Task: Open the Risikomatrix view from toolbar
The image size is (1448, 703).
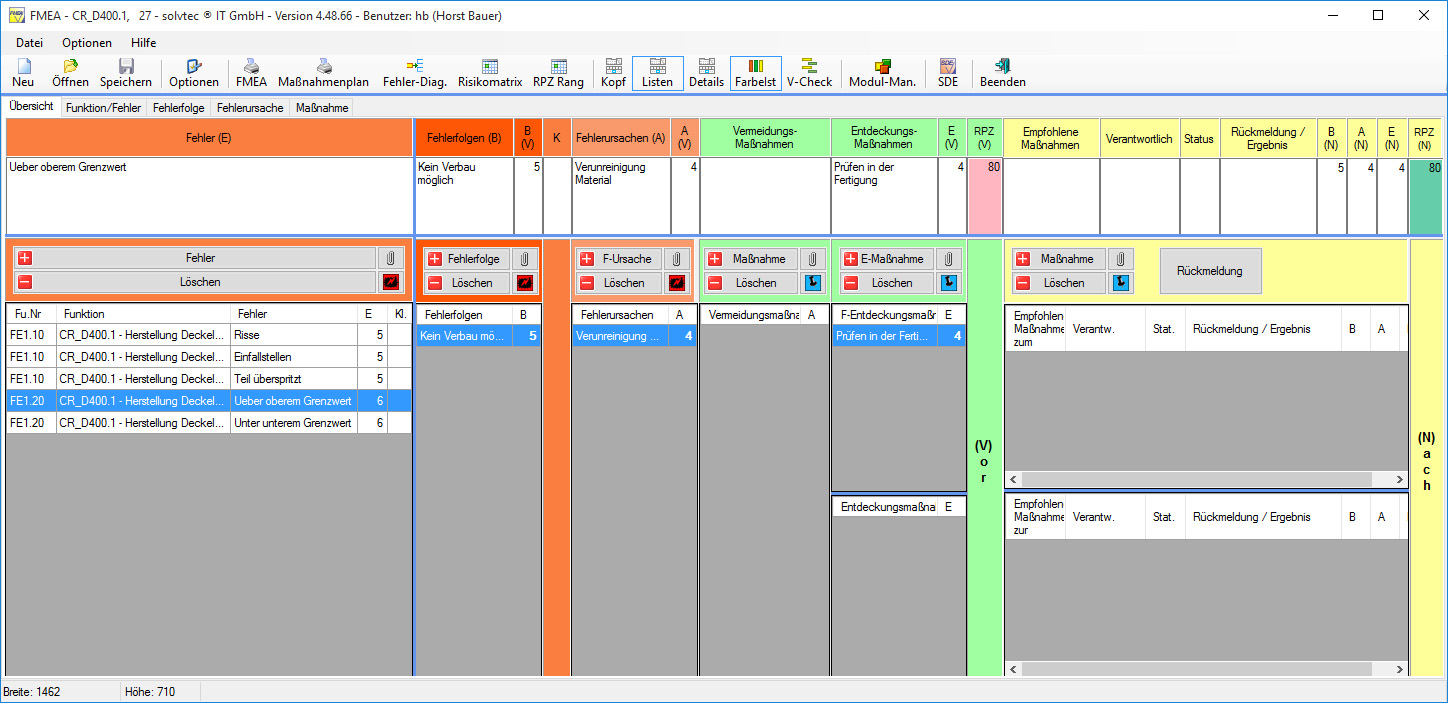Action: (489, 73)
